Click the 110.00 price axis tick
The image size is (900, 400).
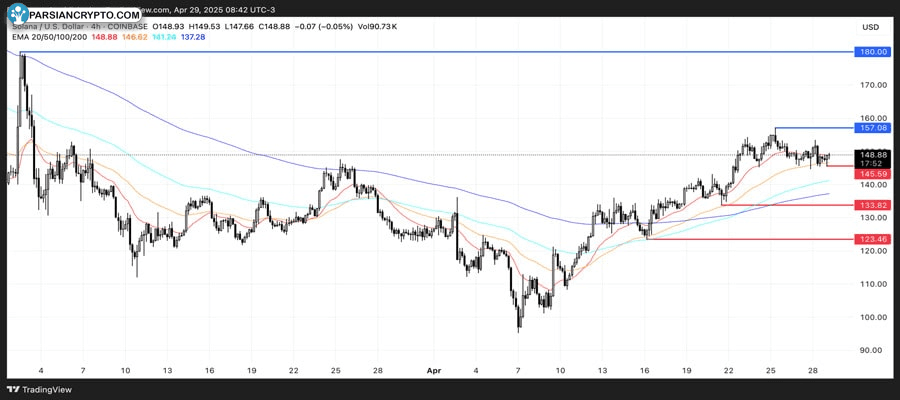[x=874, y=284]
